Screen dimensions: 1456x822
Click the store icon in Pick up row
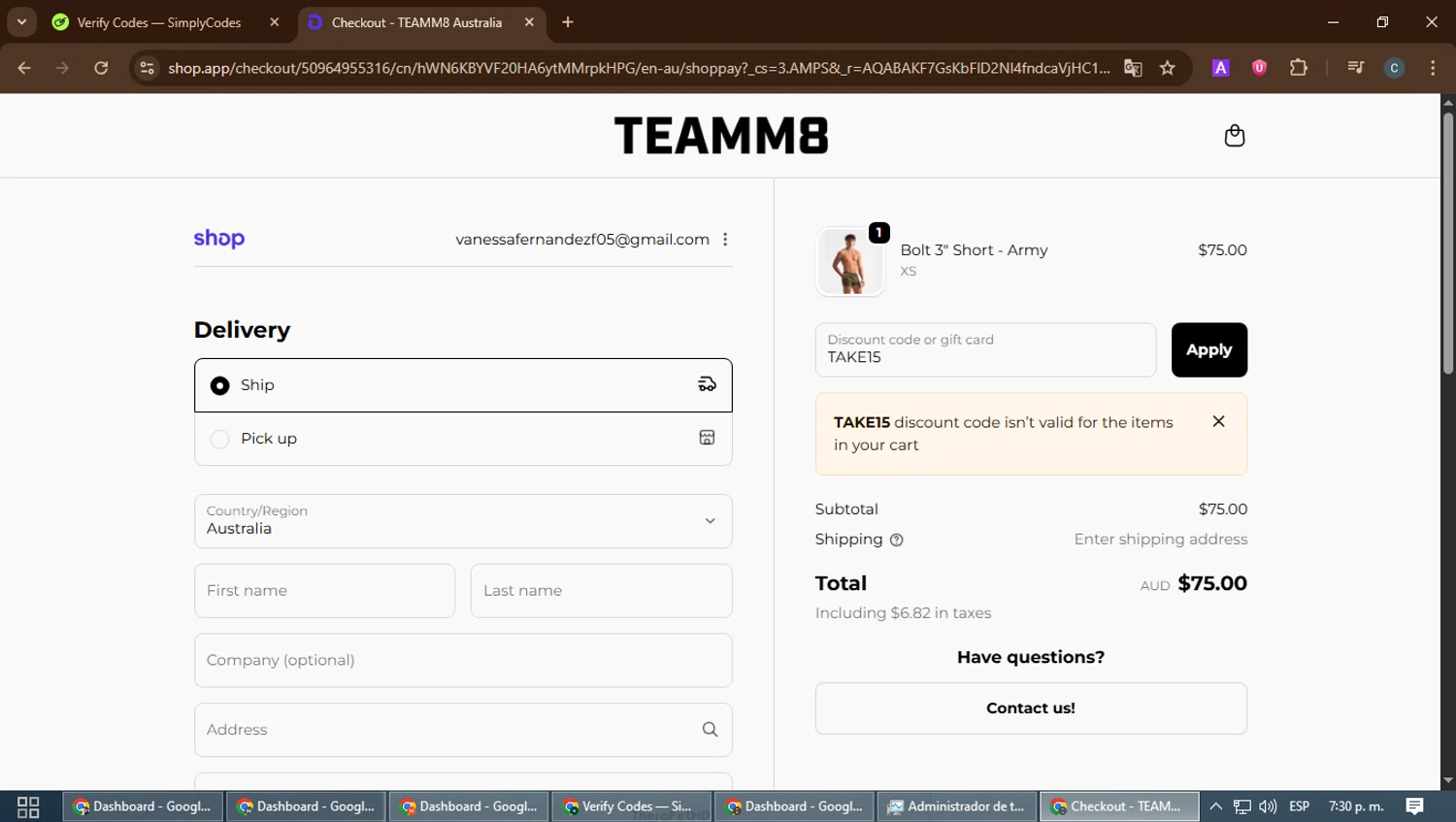click(x=707, y=438)
